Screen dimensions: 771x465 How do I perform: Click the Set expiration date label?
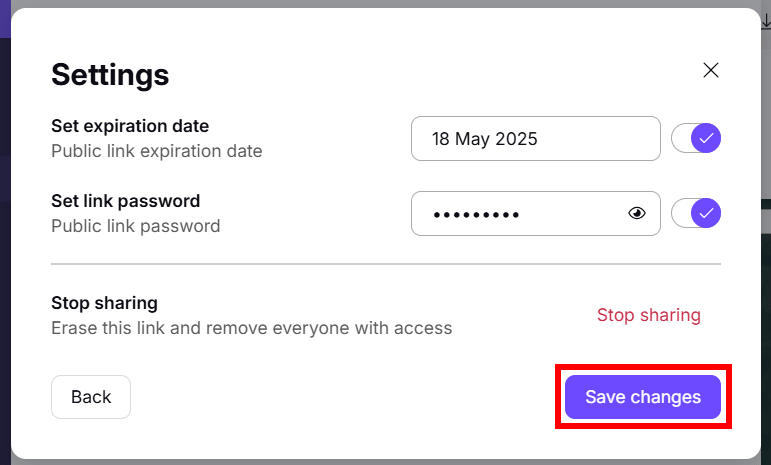130,126
